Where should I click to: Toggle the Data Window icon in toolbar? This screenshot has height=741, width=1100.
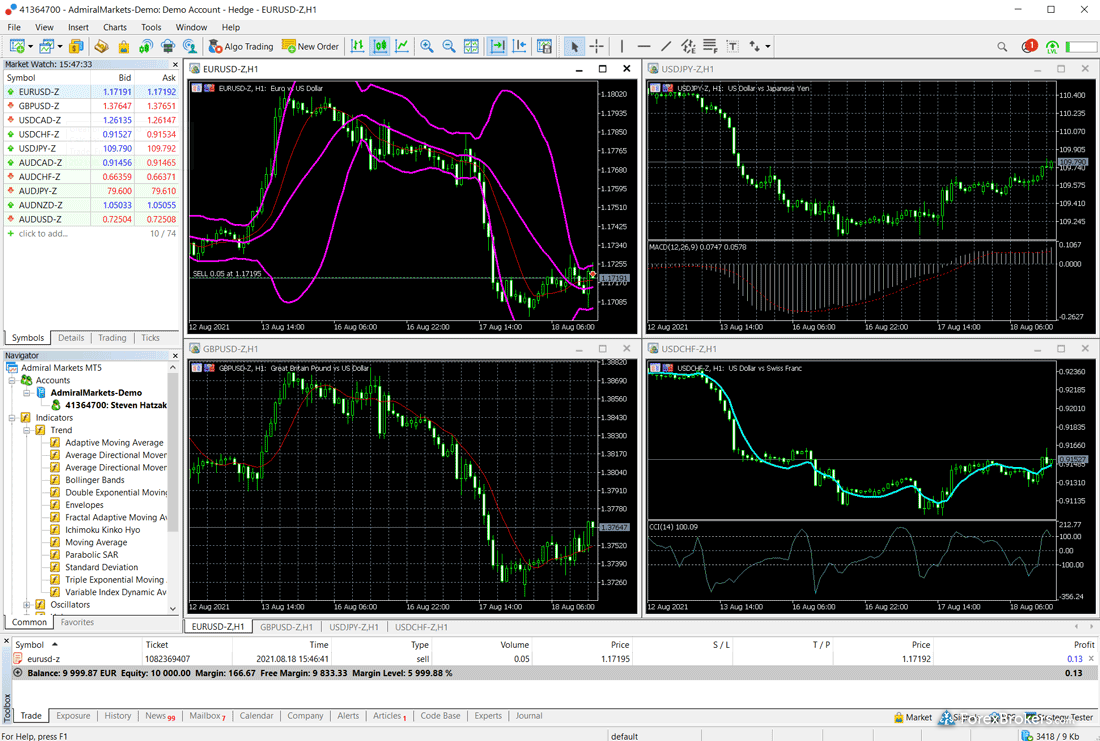coord(102,46)
